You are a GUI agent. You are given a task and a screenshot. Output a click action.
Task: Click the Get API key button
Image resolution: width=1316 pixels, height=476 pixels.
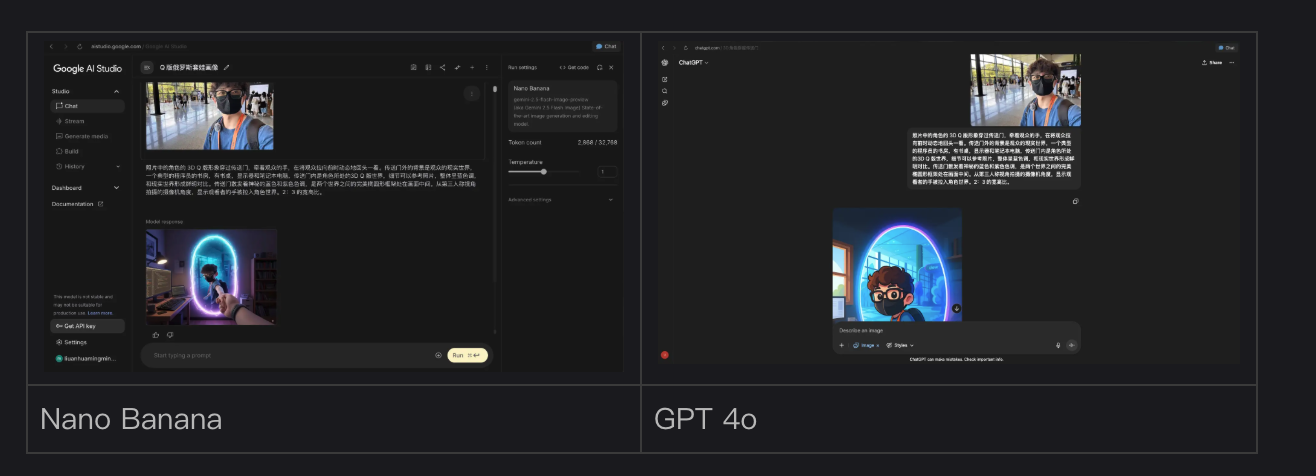tap(87, 326)
